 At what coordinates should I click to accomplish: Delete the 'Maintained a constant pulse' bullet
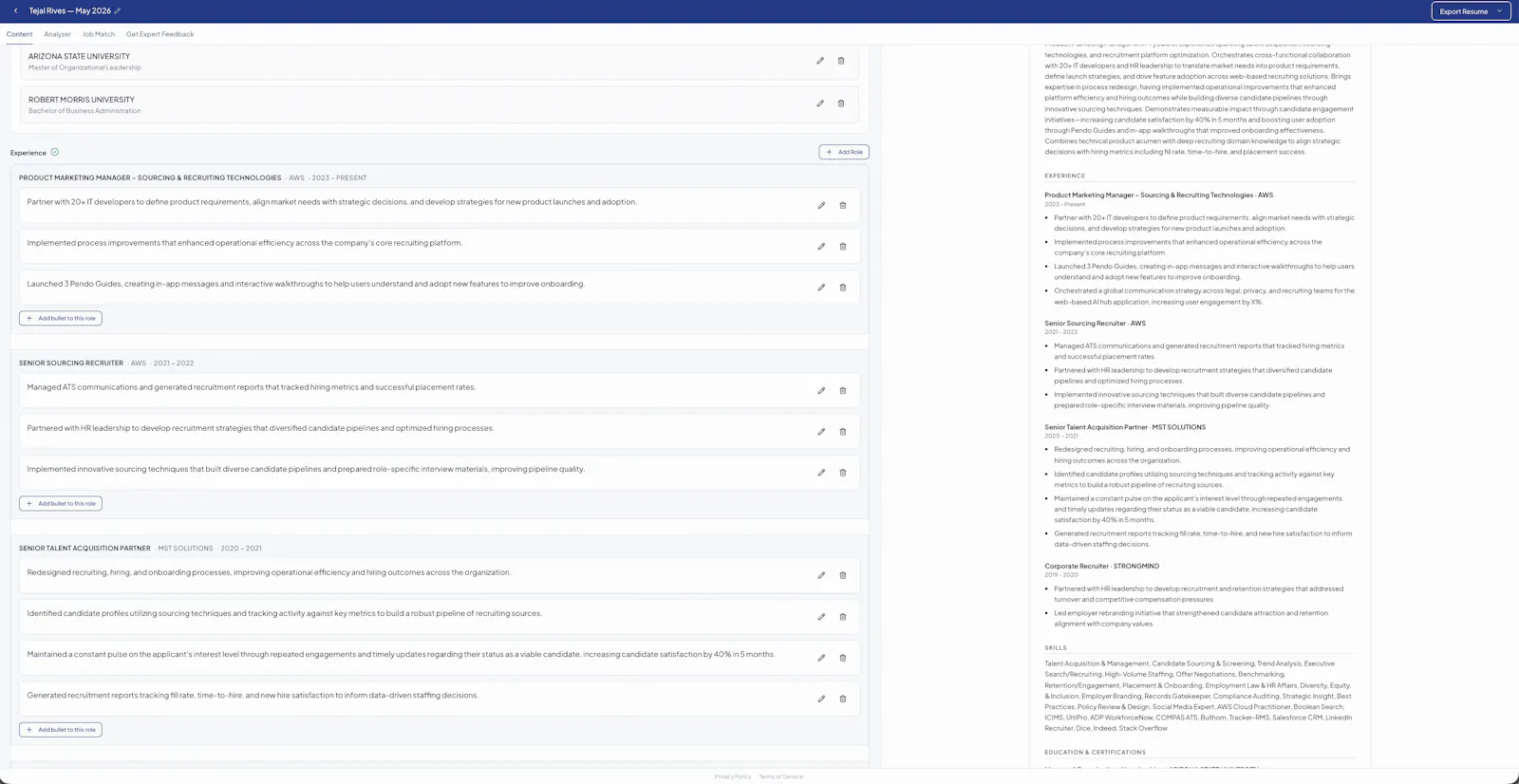pos(842,657)
